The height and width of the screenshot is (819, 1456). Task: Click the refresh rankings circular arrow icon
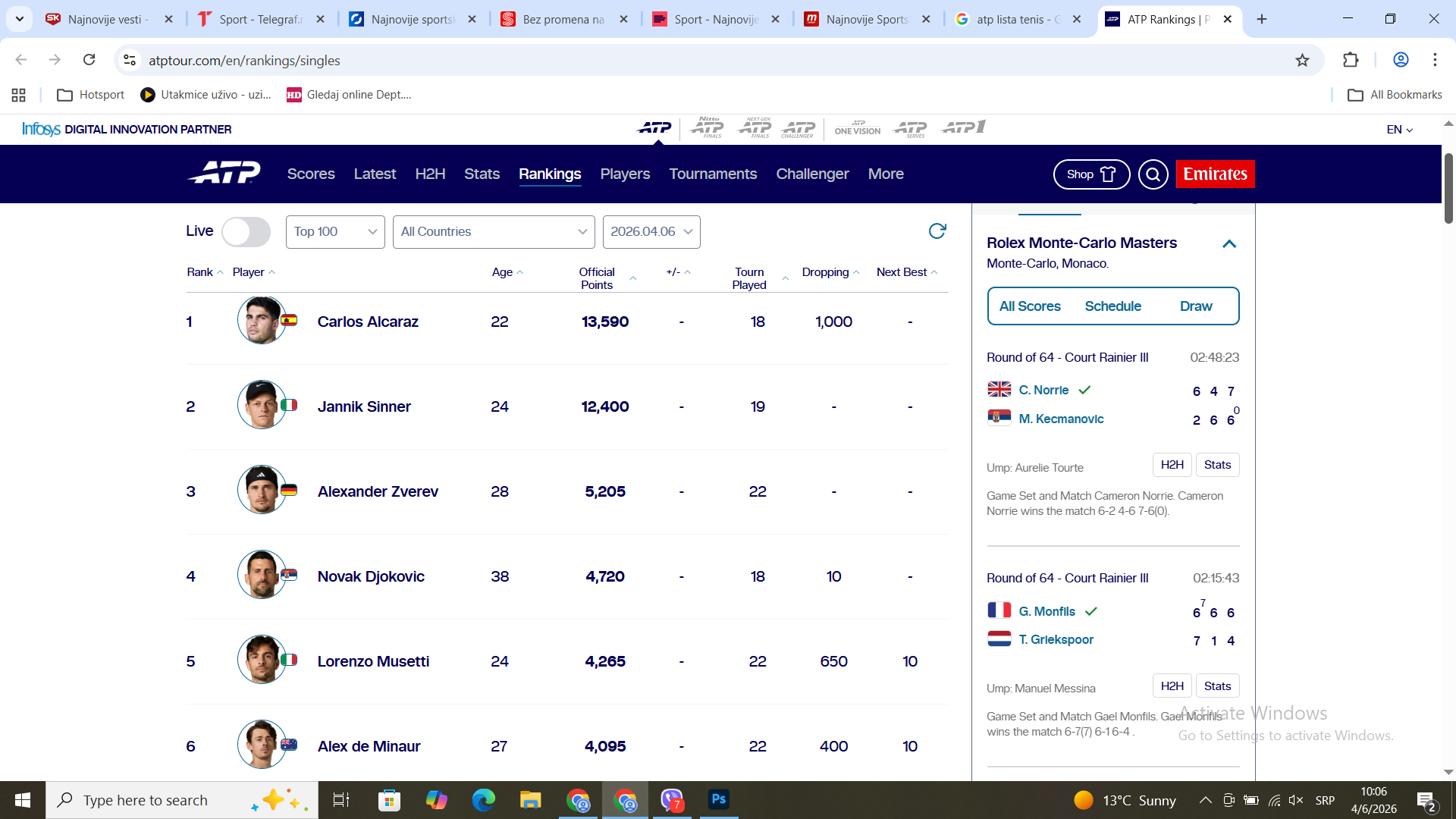point(937,231)
